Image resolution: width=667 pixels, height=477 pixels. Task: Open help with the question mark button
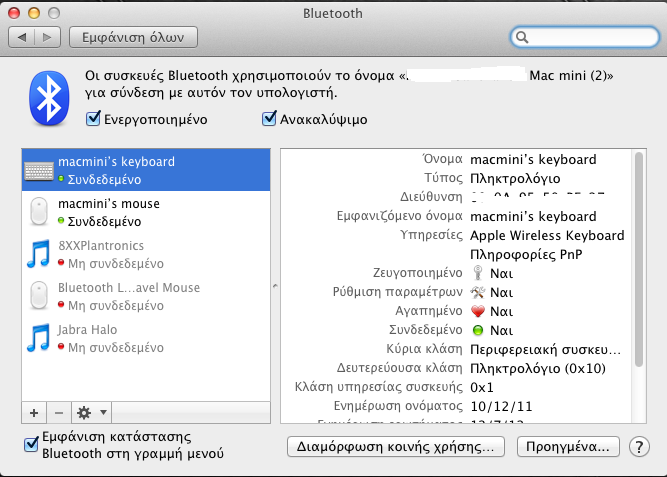[639, 447]
